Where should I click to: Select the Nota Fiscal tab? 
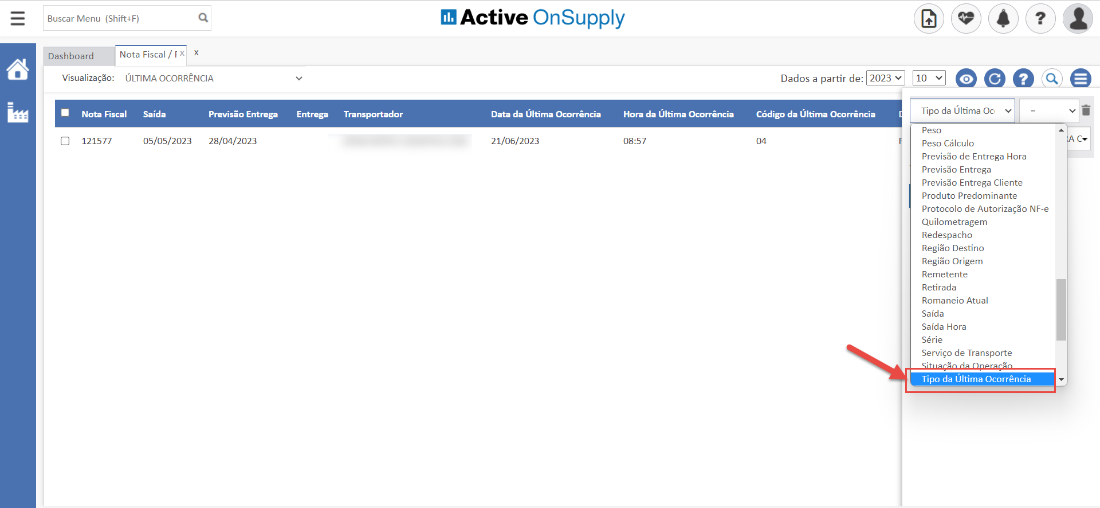point(147,54)
